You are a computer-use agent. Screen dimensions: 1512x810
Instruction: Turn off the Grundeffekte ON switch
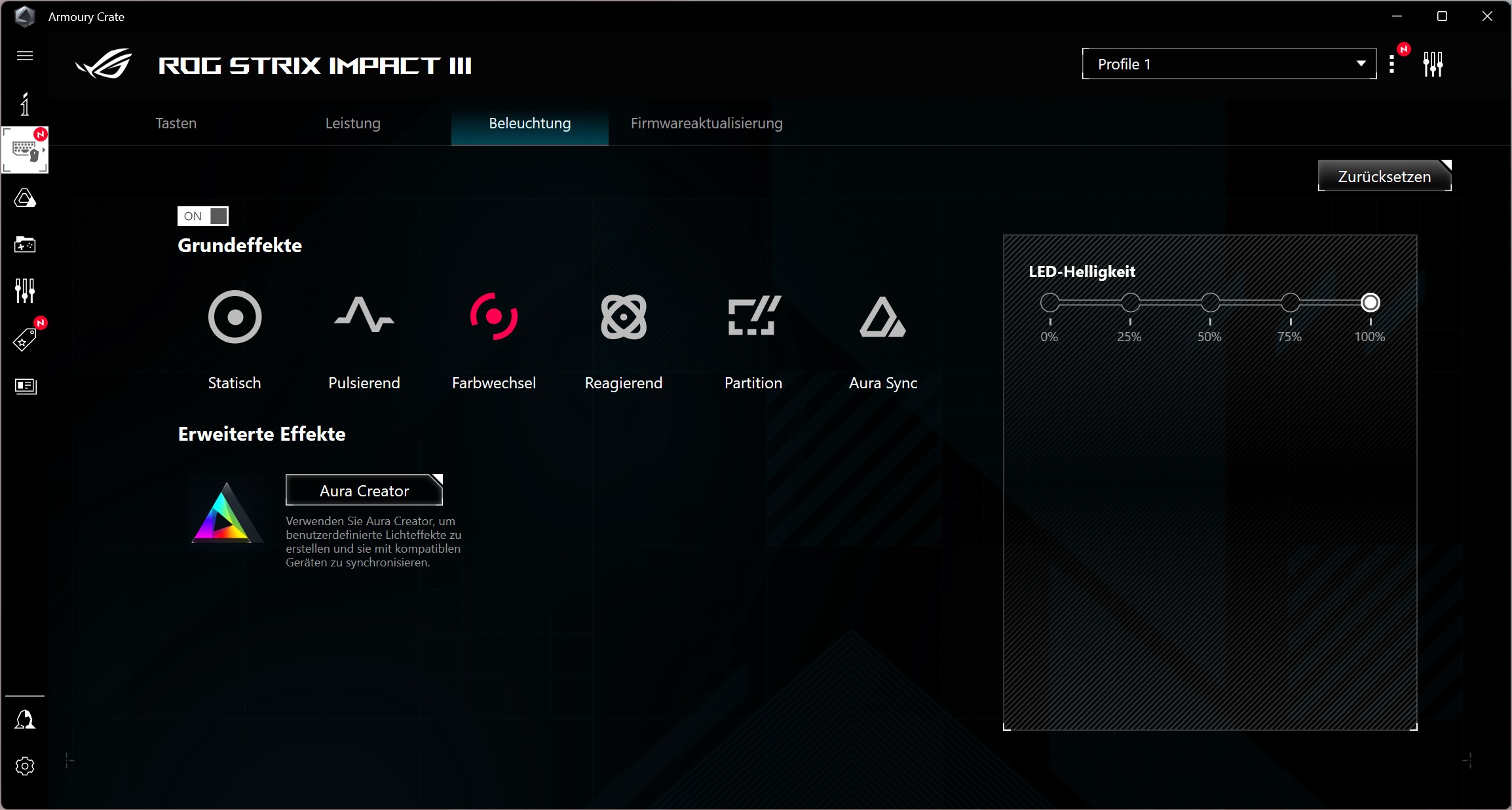(x=202, y=216)
